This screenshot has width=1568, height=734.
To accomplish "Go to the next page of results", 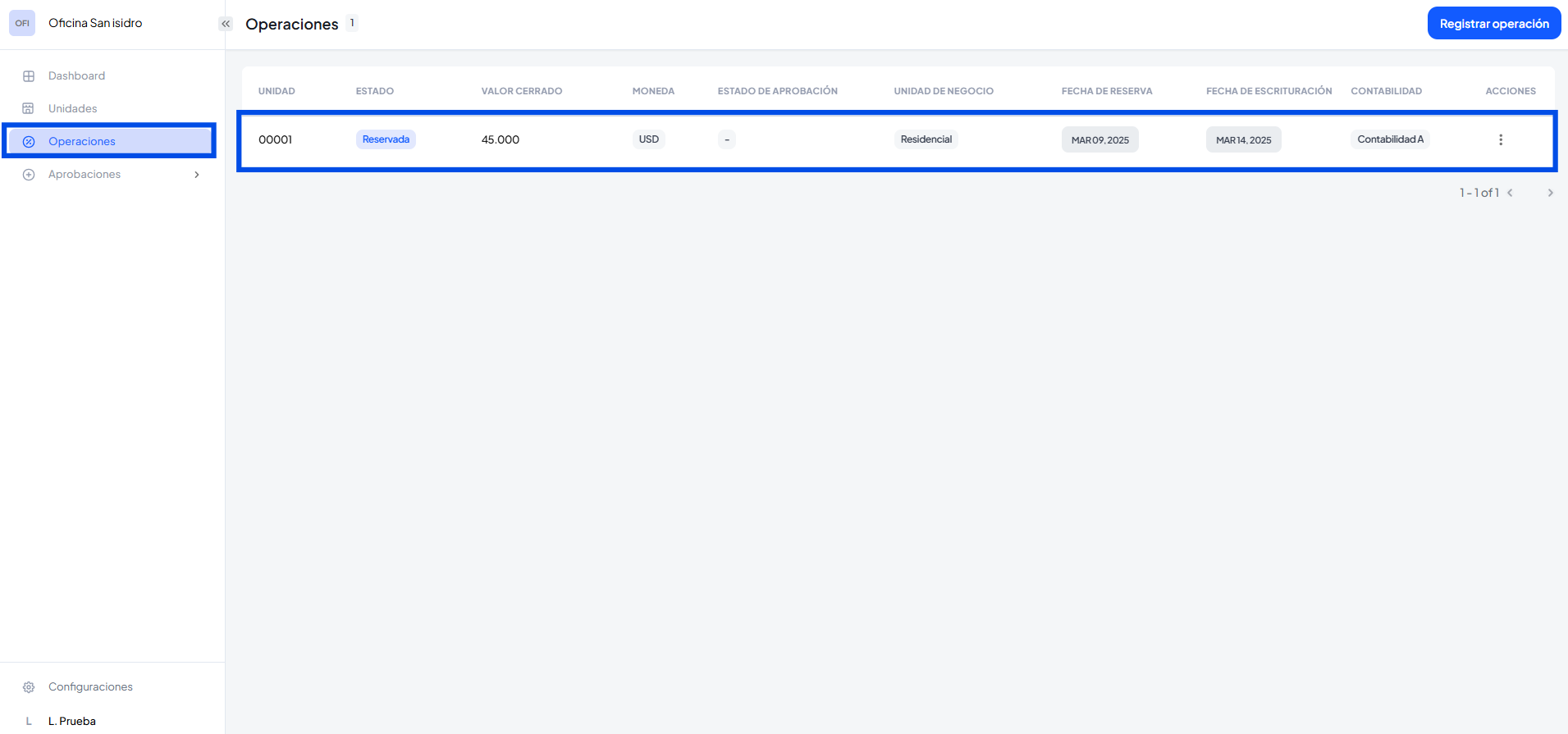I will point(1550,194).
